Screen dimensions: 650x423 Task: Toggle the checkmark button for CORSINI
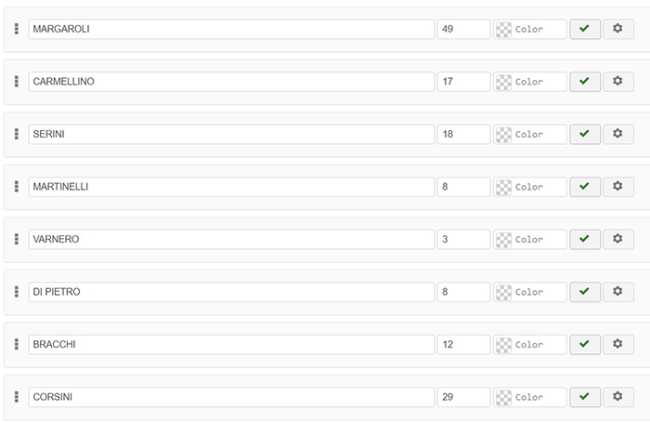click(585, 397)
